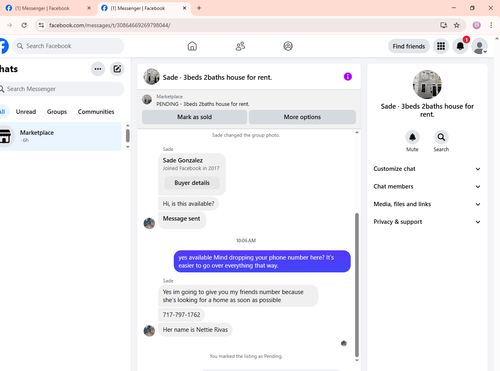Viewport: 500px width, 371px height.
Task: Reload the page in browser
Action: 24,25
